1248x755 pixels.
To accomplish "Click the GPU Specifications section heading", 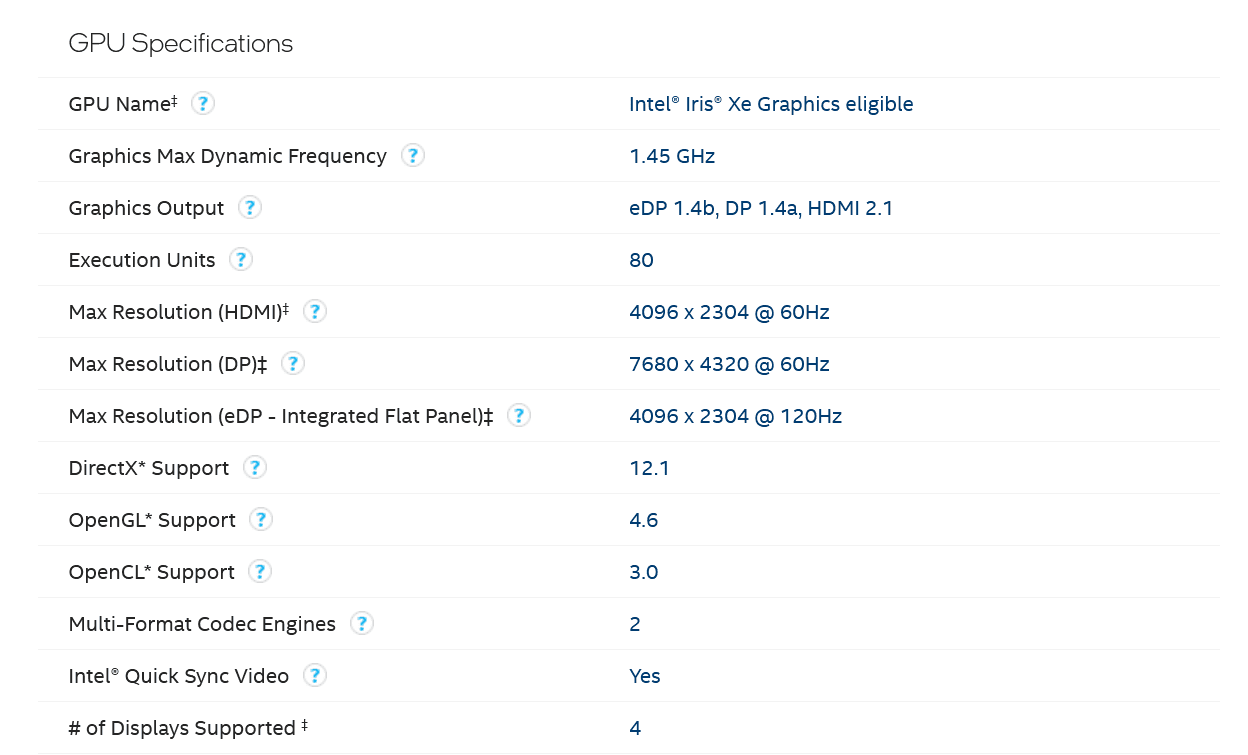I will click(180, 44).
